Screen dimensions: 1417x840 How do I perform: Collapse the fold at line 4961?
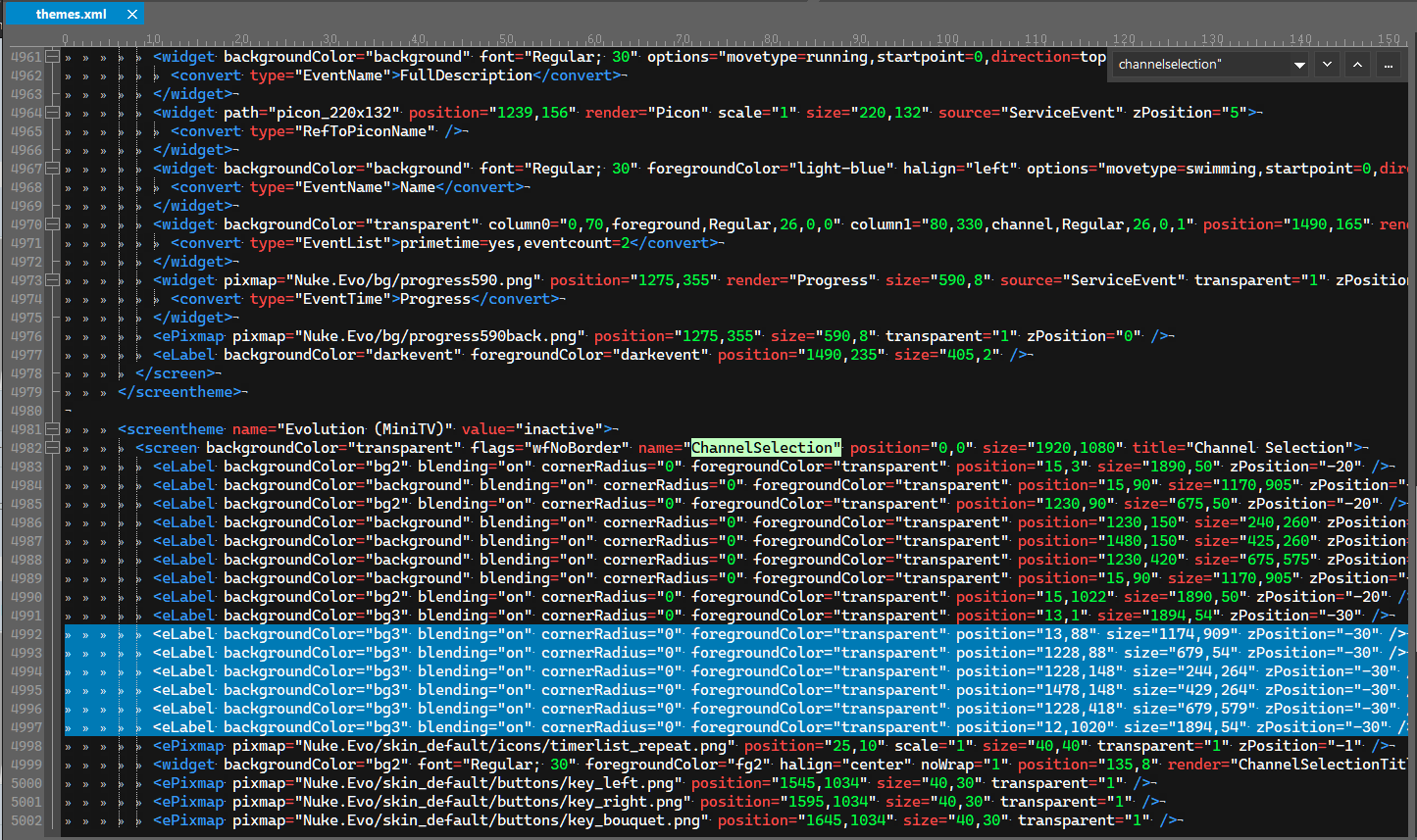(x=54, y=57)
